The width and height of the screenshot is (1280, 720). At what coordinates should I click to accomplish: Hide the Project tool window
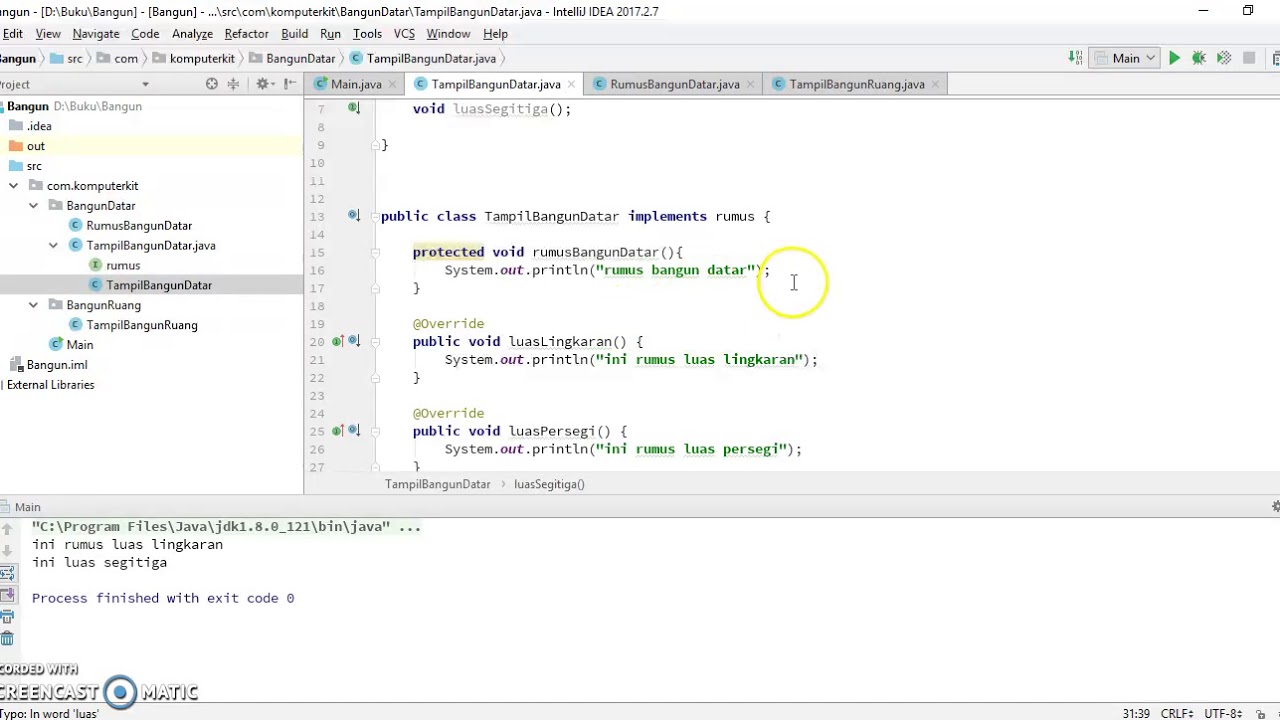point(291,84)
